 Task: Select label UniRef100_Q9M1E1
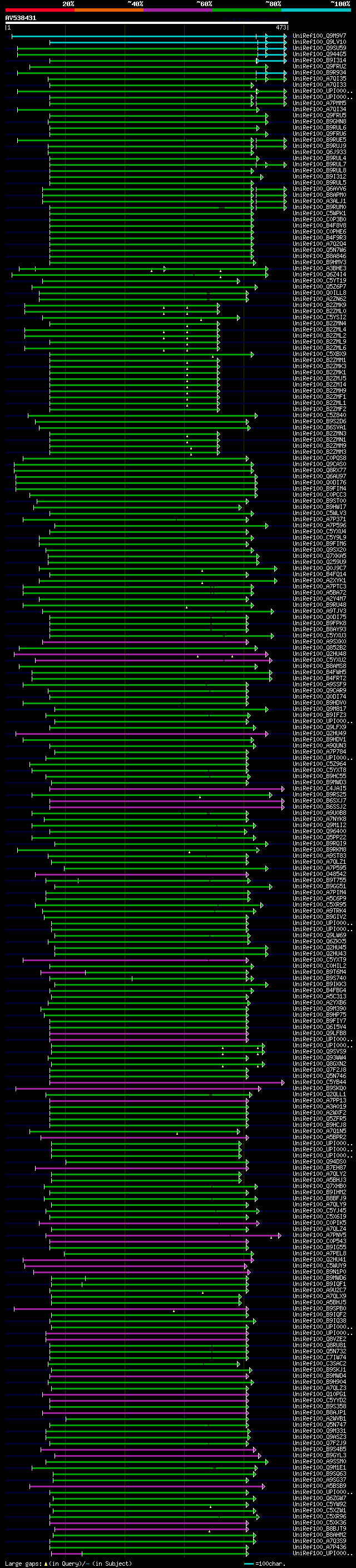[319, 1467]
